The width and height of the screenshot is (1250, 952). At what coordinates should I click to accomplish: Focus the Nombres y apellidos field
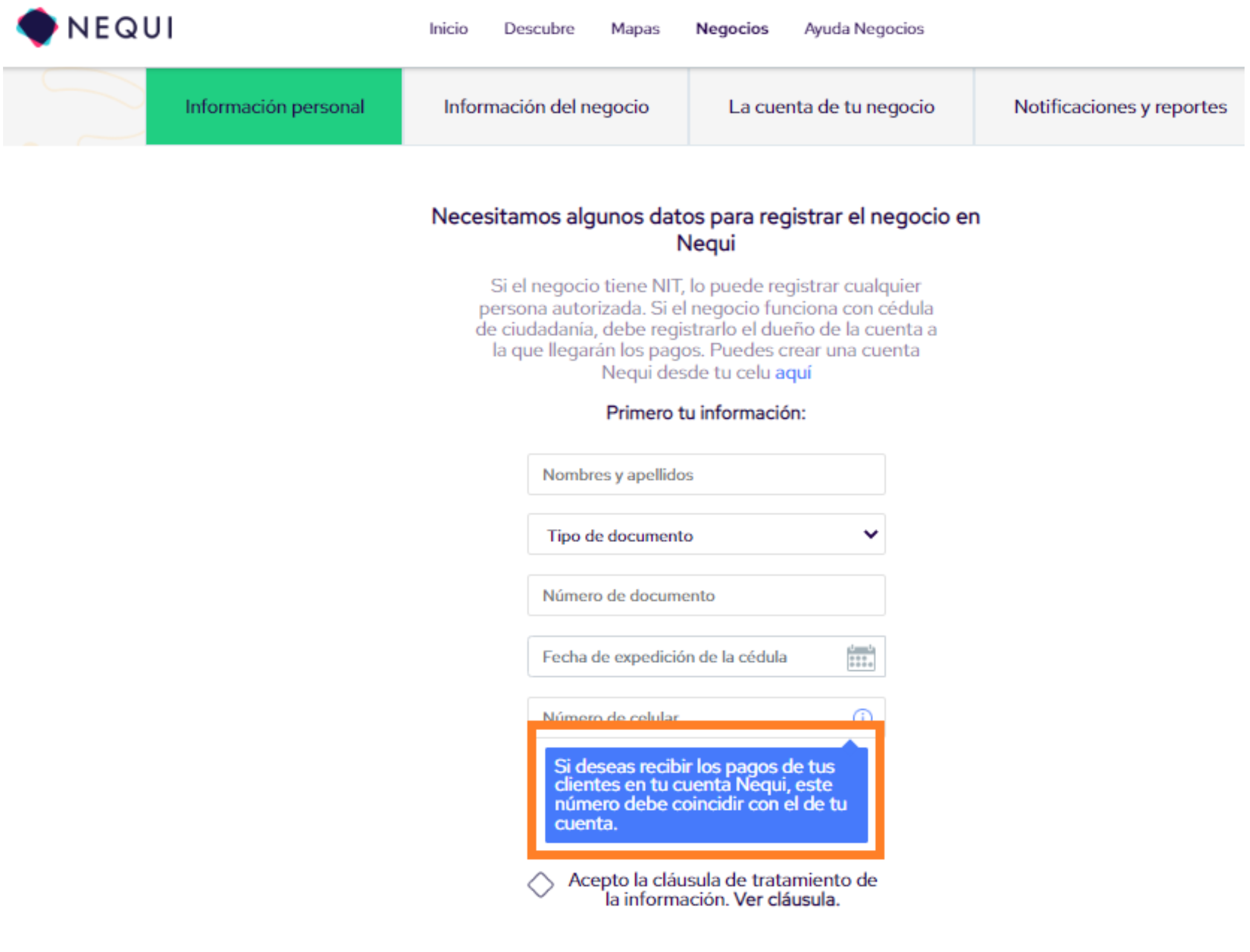tap(706, 474)
